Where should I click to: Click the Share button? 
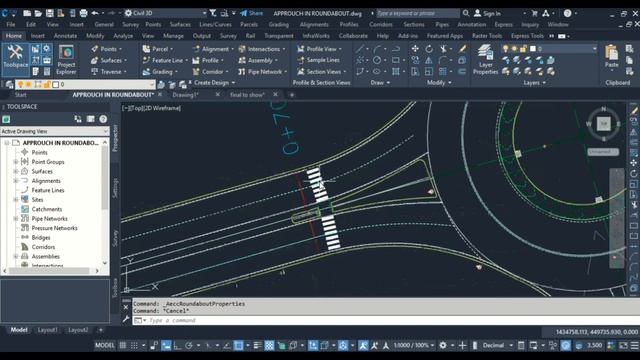point(251,13)
